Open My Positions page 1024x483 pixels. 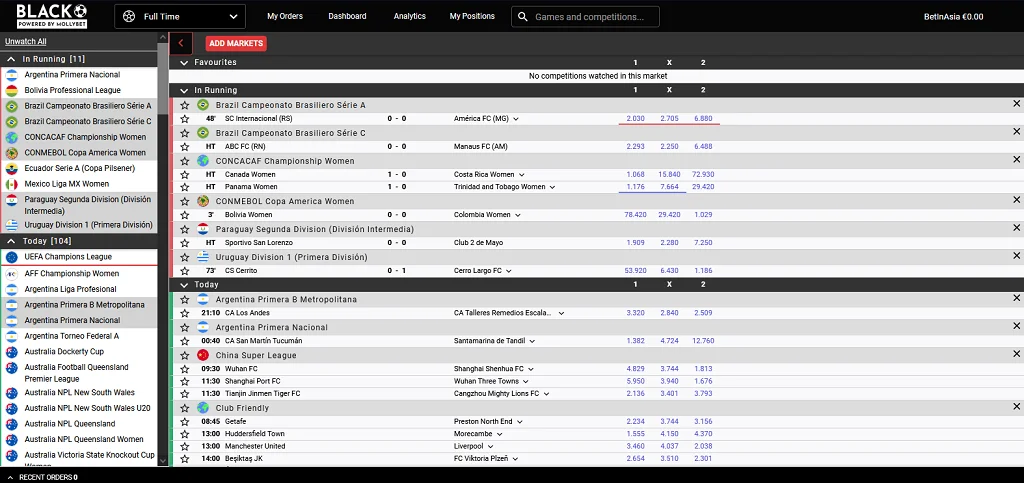472,16
